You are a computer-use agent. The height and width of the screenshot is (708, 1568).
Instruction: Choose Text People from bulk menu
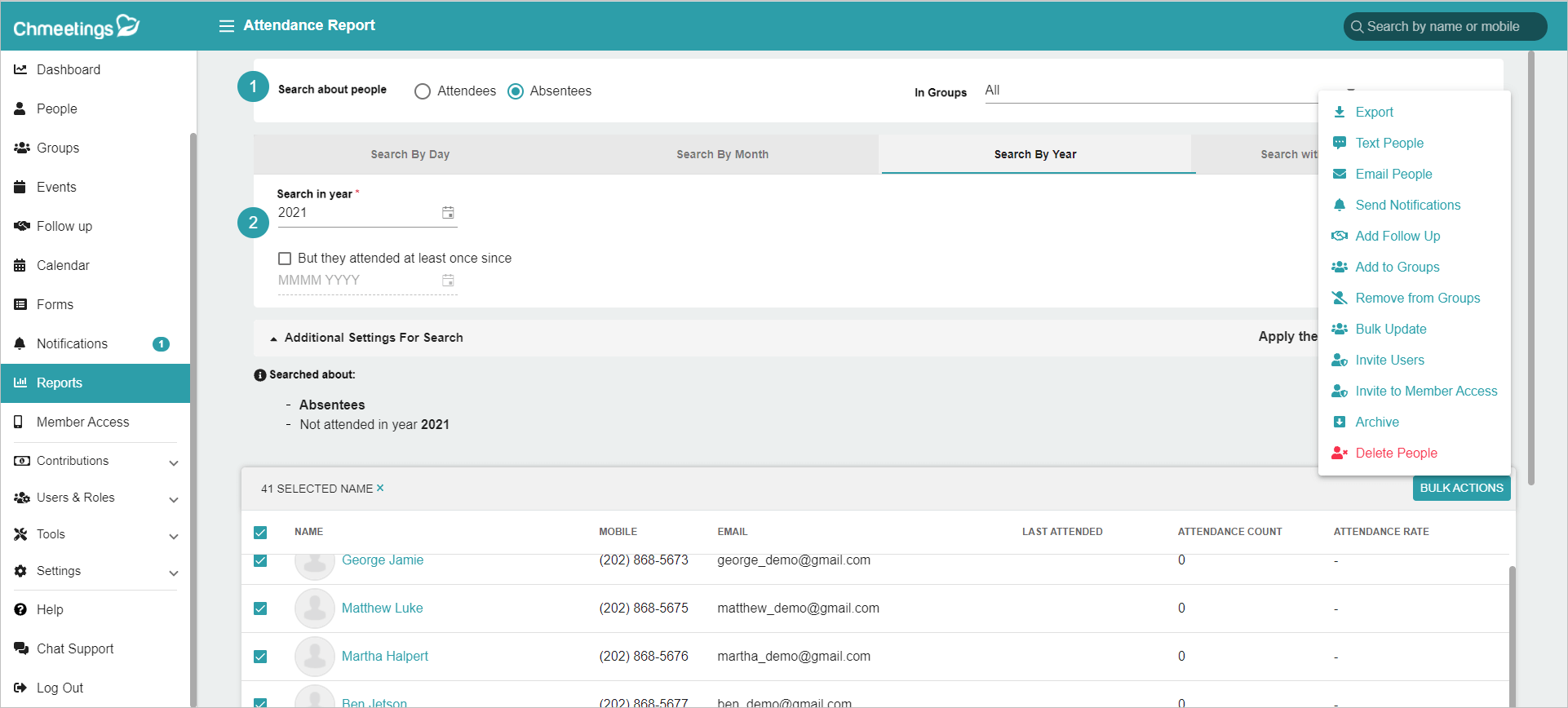tap(1389, 143)
